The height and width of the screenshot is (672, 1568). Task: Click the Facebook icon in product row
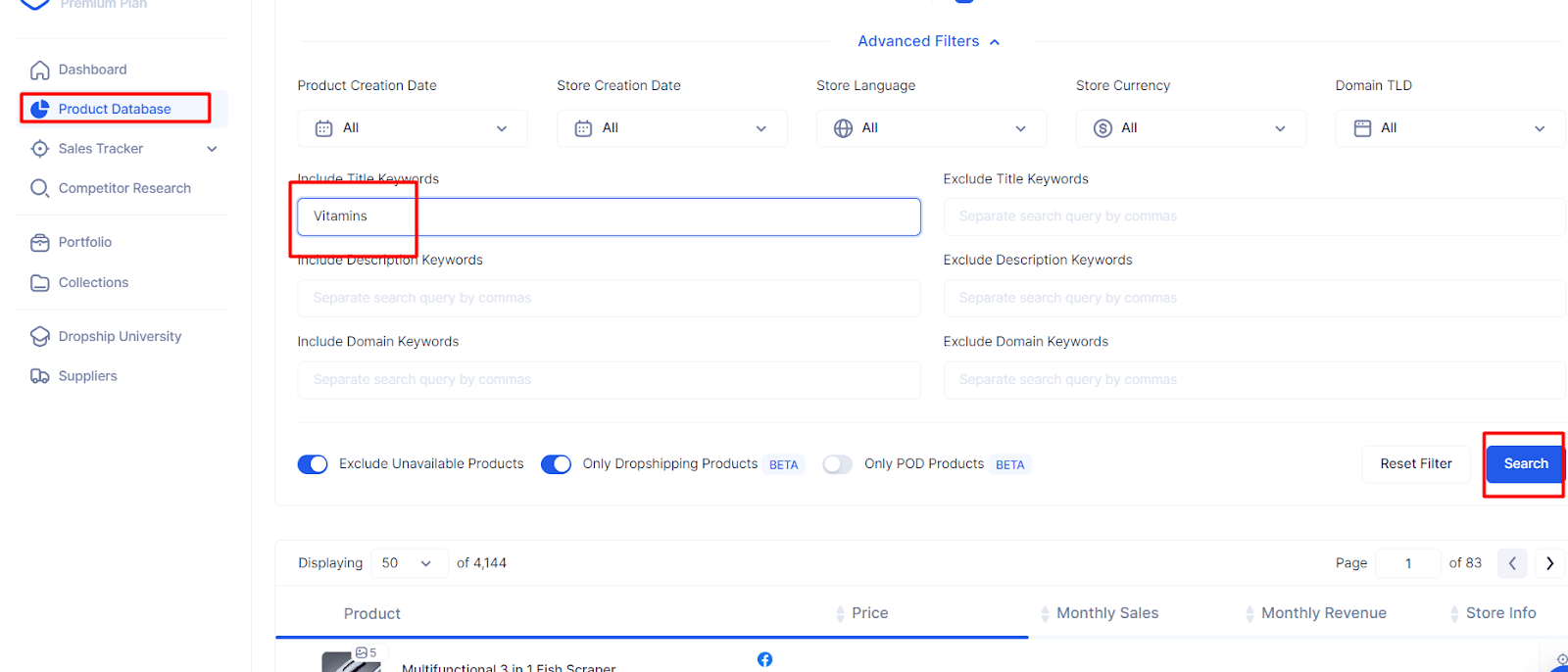click(x=764, y=659)
